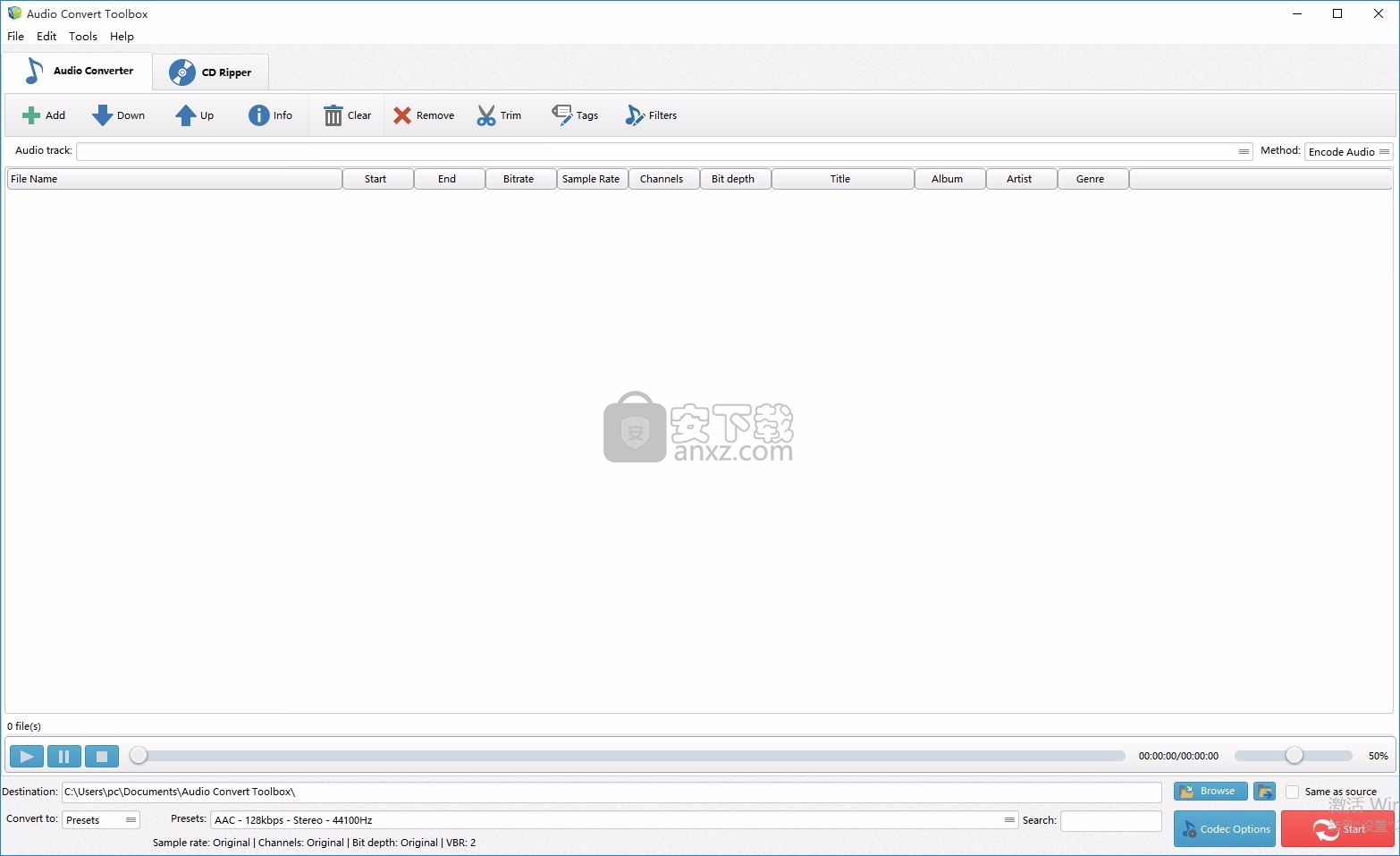Open the Method Encode Audio dropdown
1400x856 pixels.
coord(1348,151)
